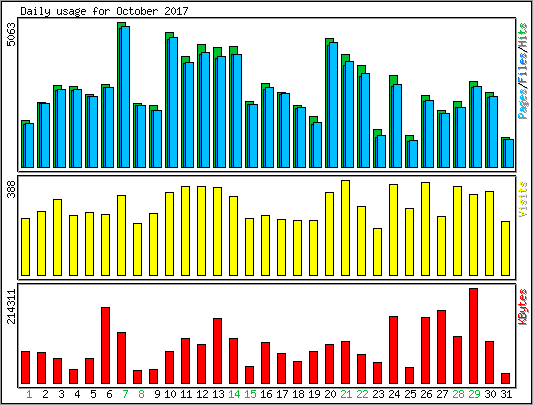This screenshot has width=533, height=405.
Task: Click green day label 15 on the x-axis
Action: tap(250, 394)
